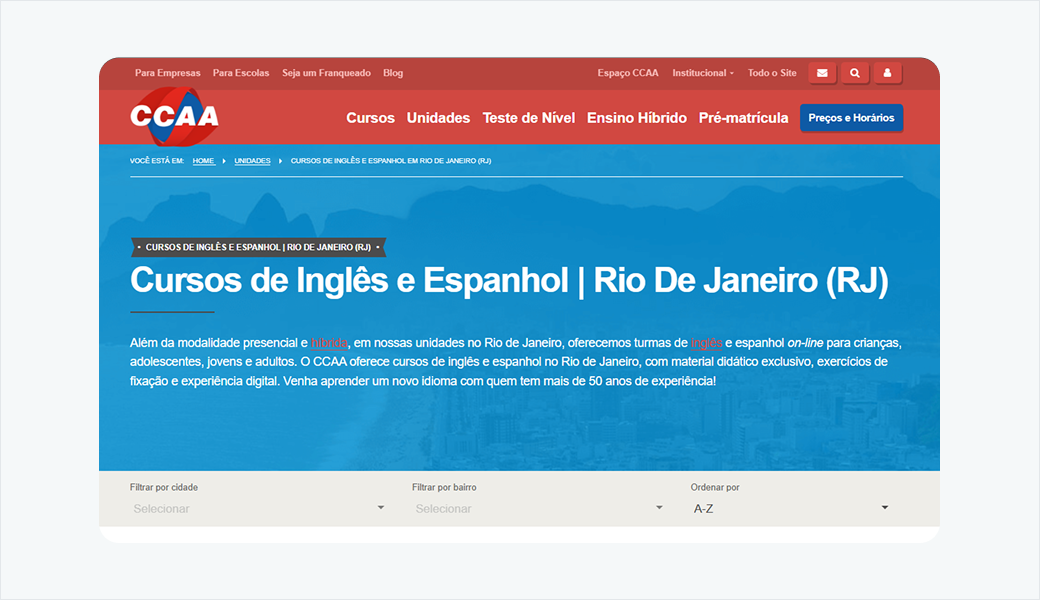This screenshot has height=600, width=1040.
Task: Visit the Blog link
Action: pos(393,73)
